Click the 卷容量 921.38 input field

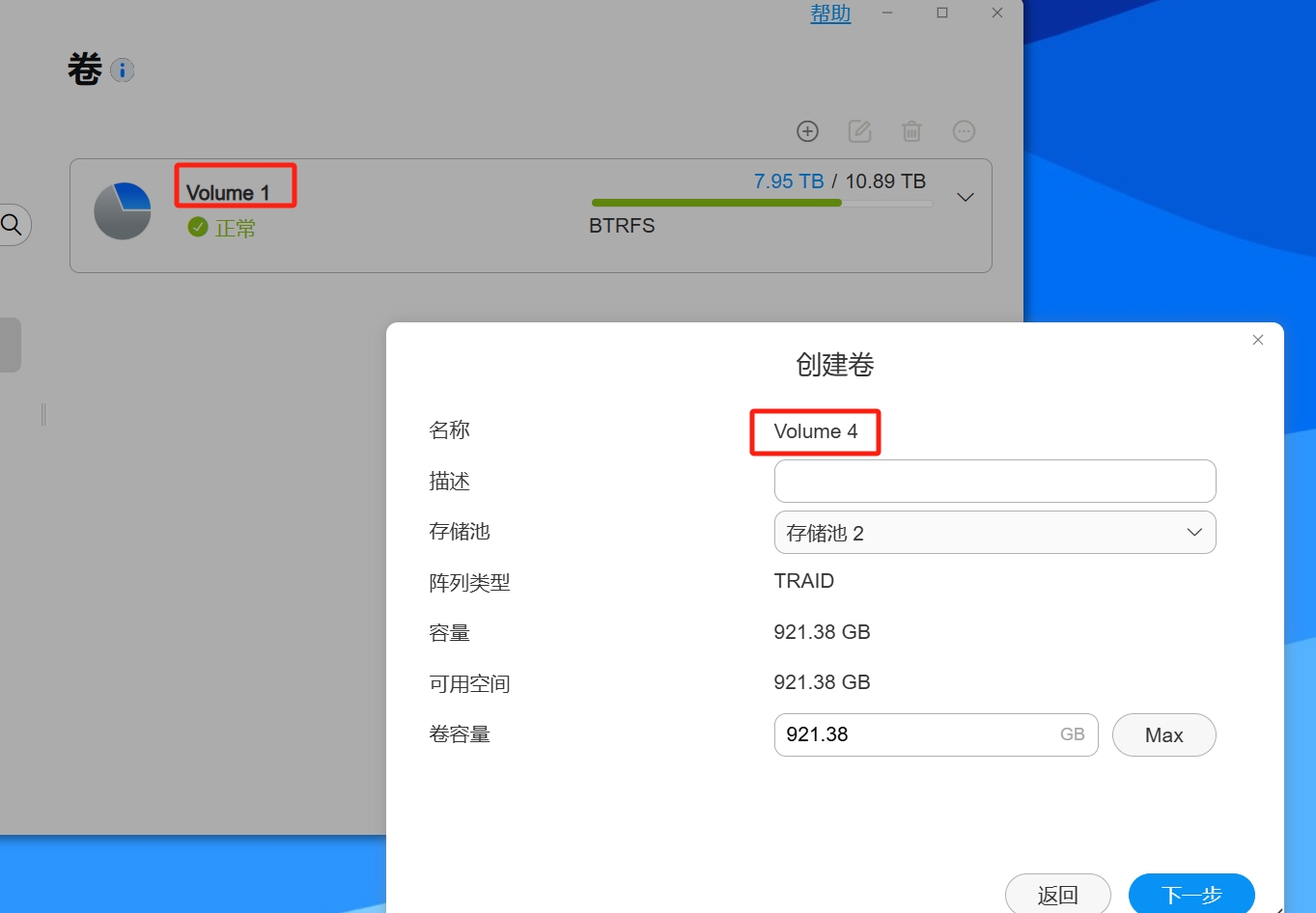pos(936,734)
